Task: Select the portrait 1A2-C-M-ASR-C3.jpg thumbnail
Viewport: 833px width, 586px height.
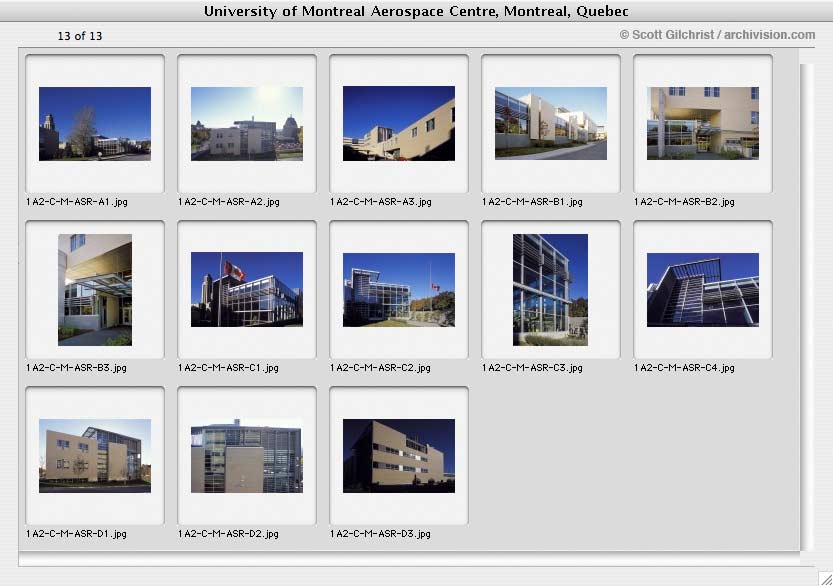Action: [x=550, y=290]
